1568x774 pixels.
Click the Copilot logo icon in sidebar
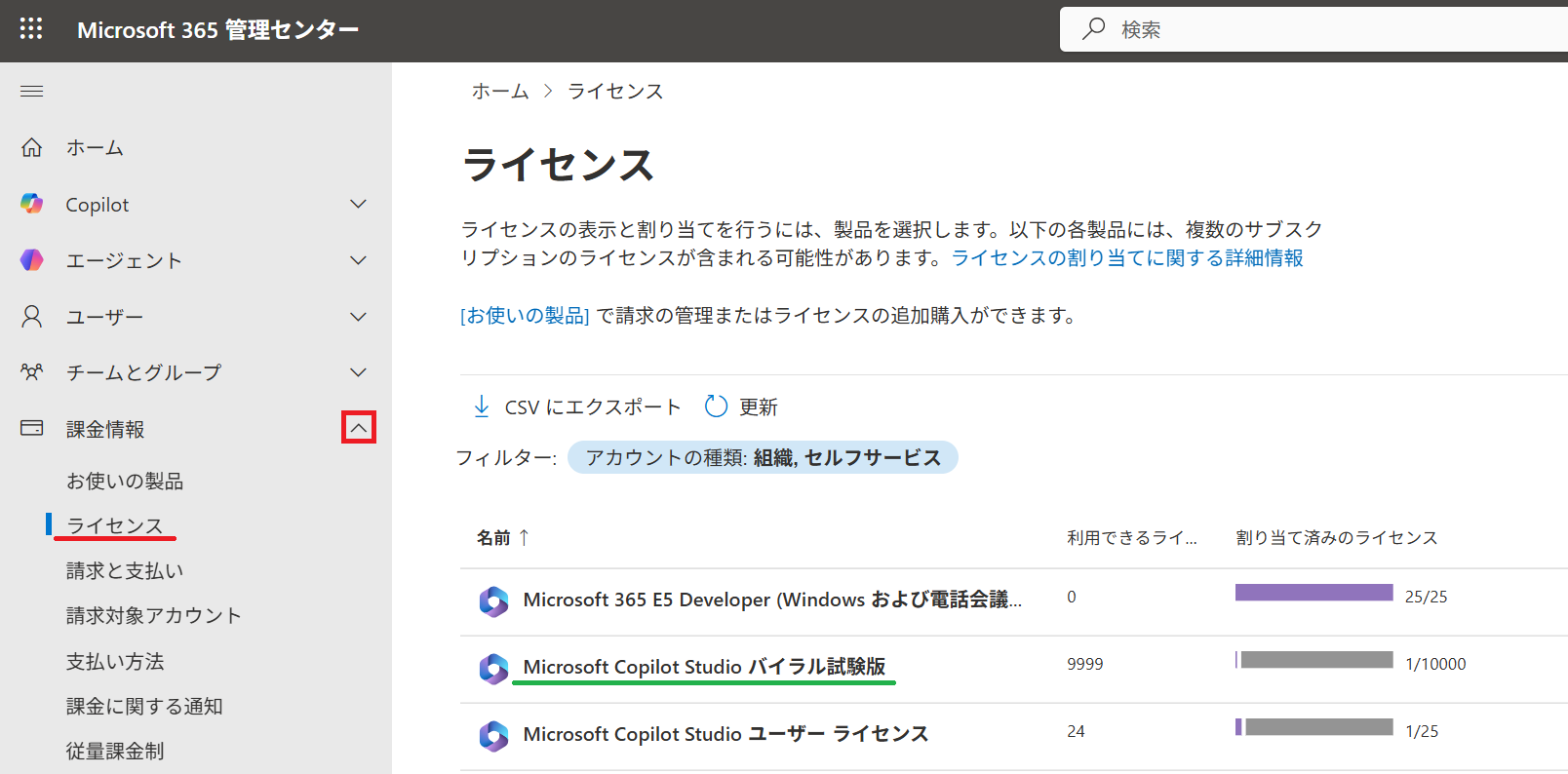coord(31,204)
